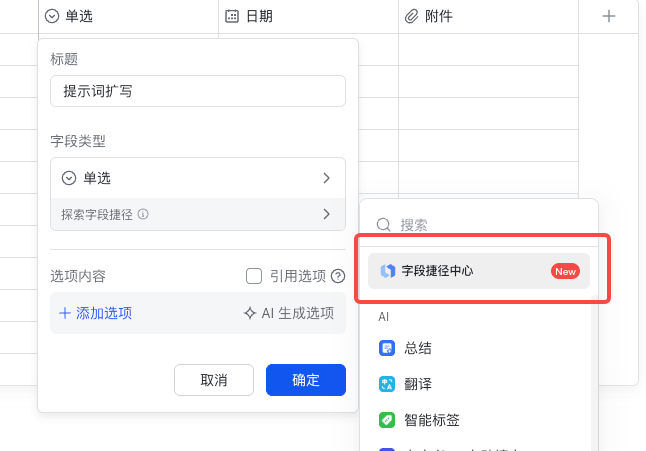Open the 单选 column header menu
This screenshot has width=646, height=451.
(x=52, y=16)
